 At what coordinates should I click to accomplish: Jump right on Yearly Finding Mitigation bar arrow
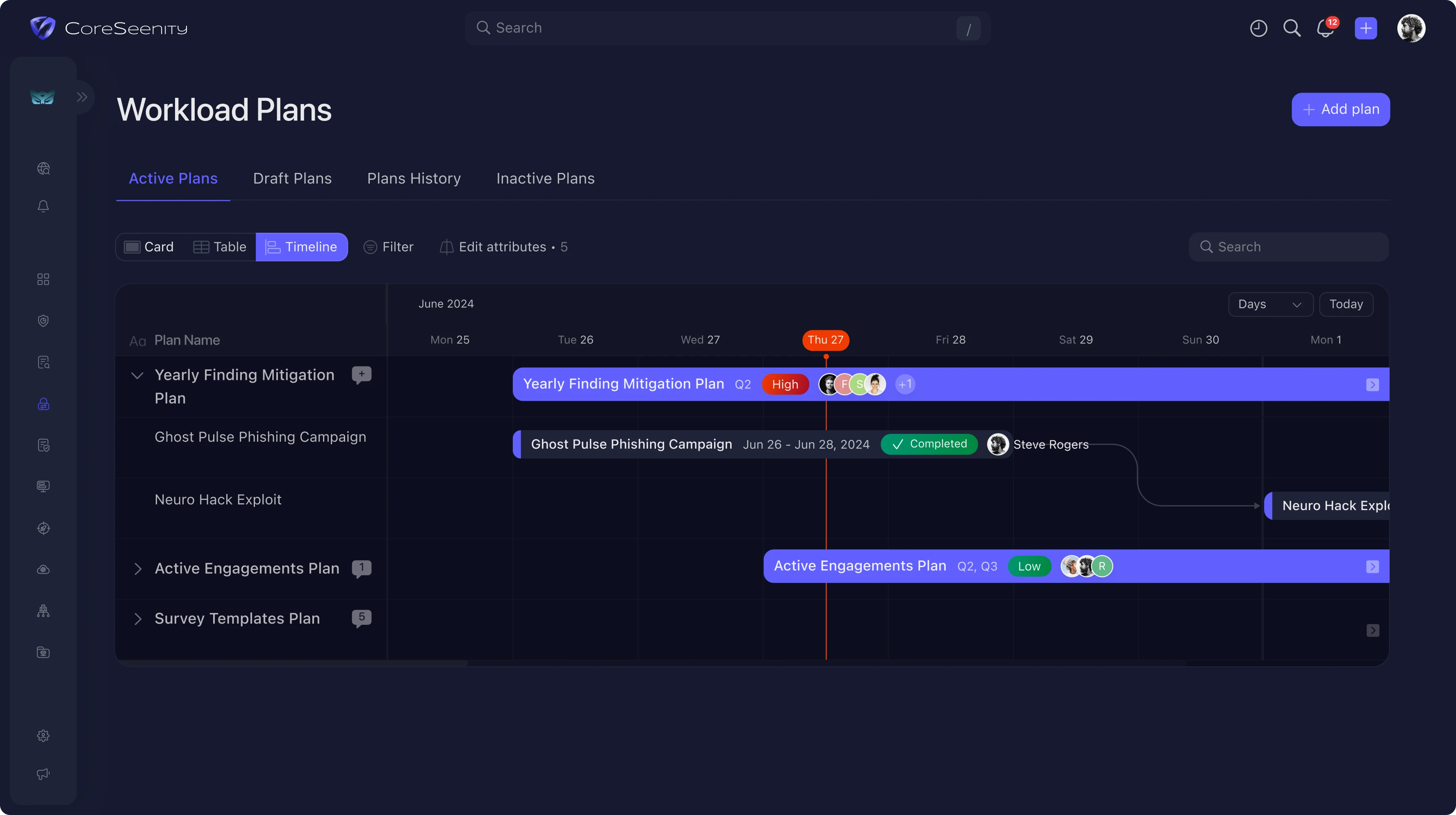[x=1372, y=385]
